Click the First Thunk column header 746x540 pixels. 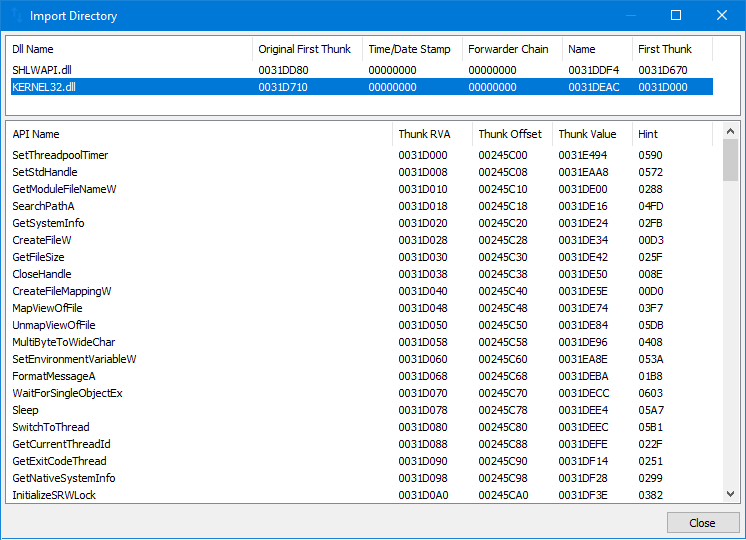click(672, 49)
